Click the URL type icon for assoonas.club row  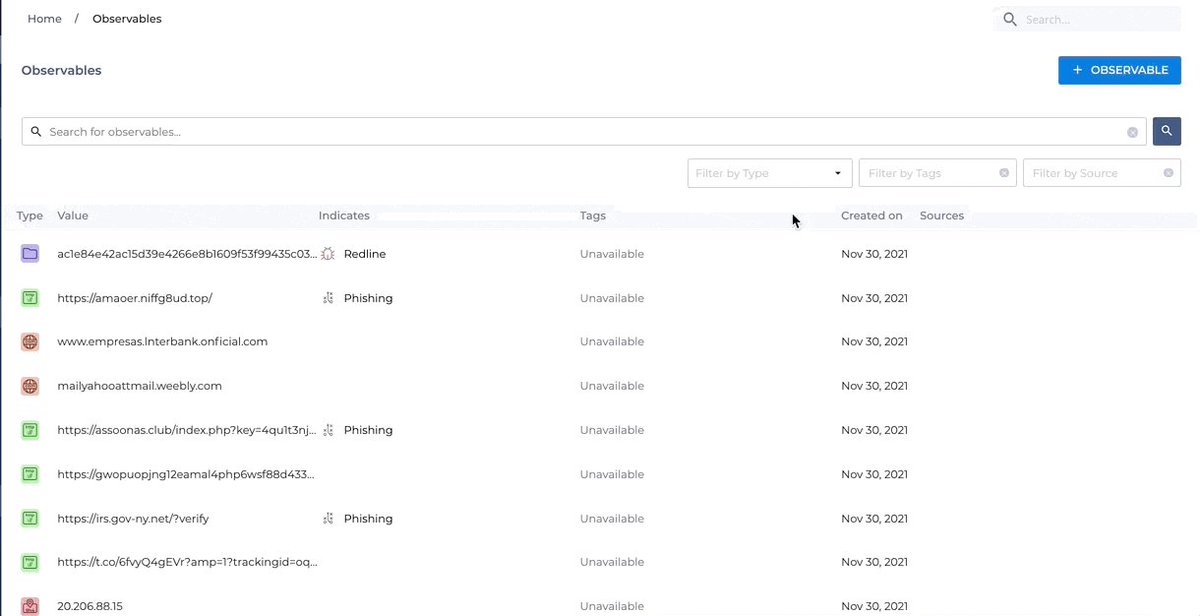(30, 430)
